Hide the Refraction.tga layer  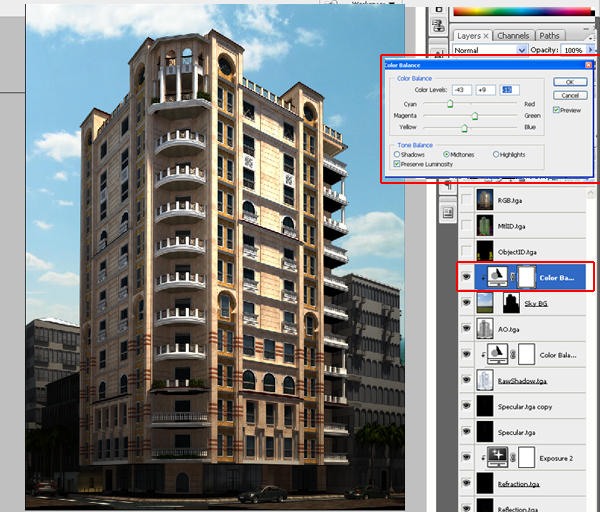point(466,483)
